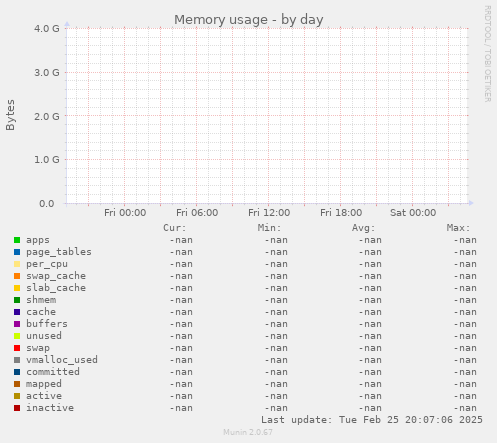Click the Max value in the swap row

465,348
